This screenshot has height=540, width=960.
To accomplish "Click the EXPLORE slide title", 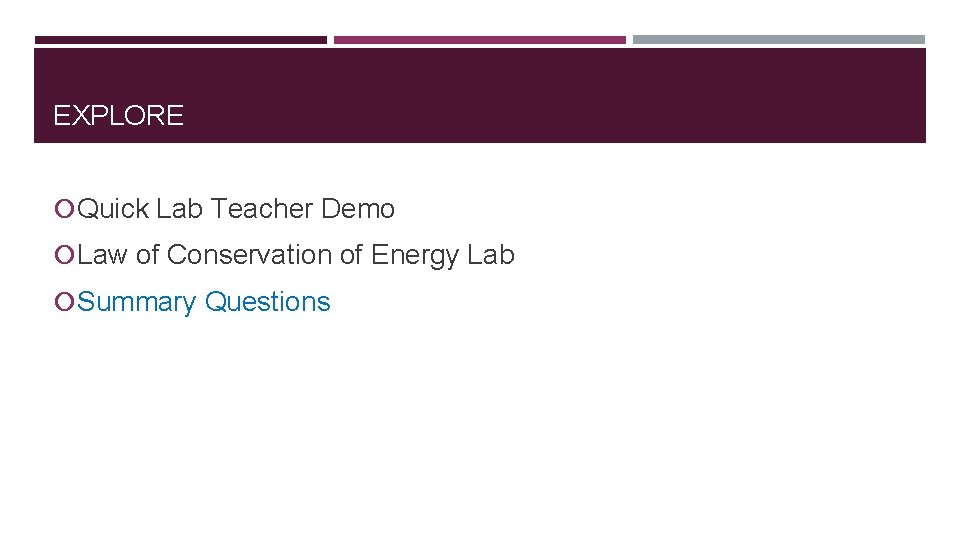I will [x=118, y=116].
